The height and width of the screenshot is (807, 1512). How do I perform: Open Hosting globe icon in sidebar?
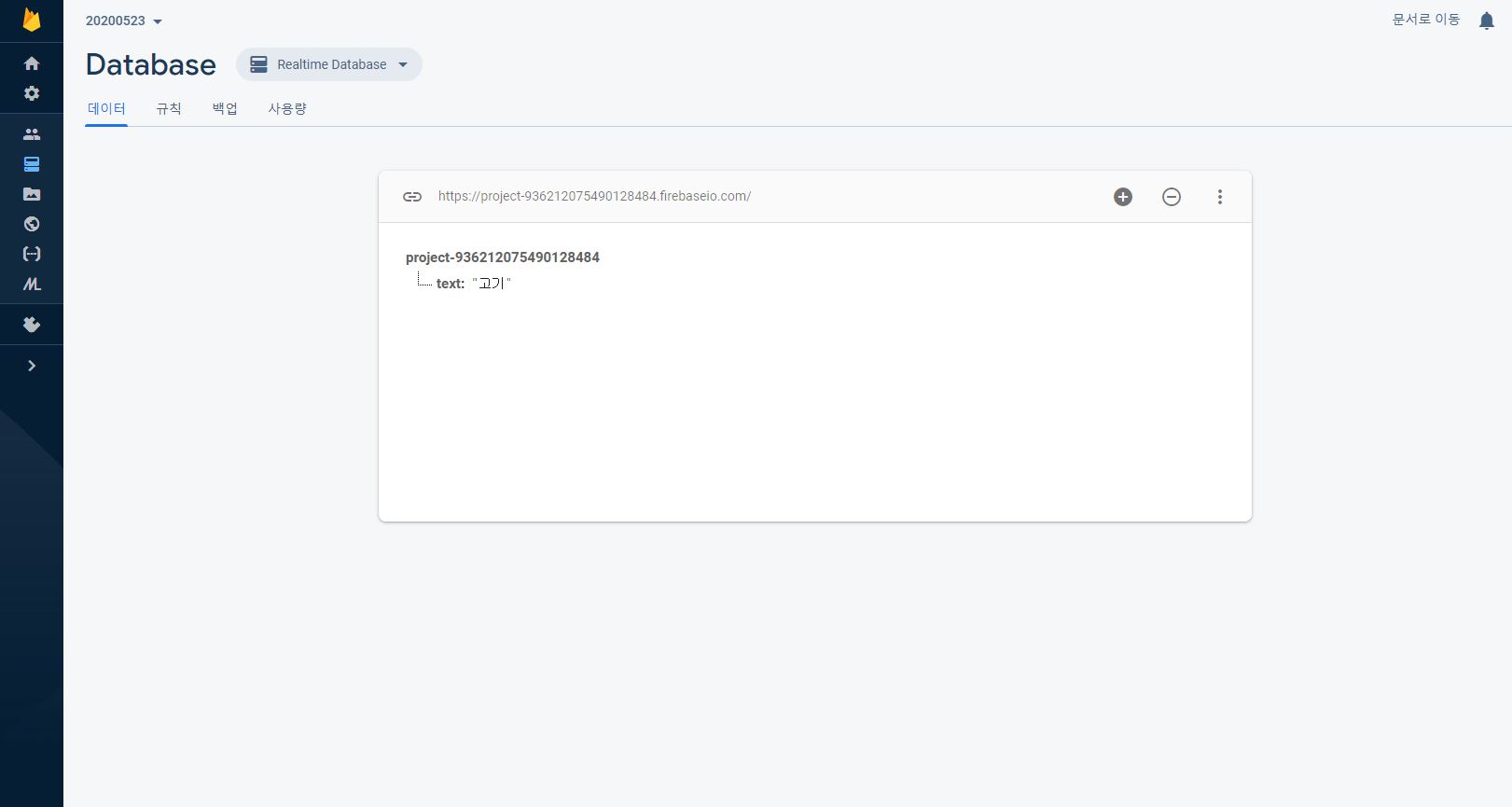(x=32, y=224)
